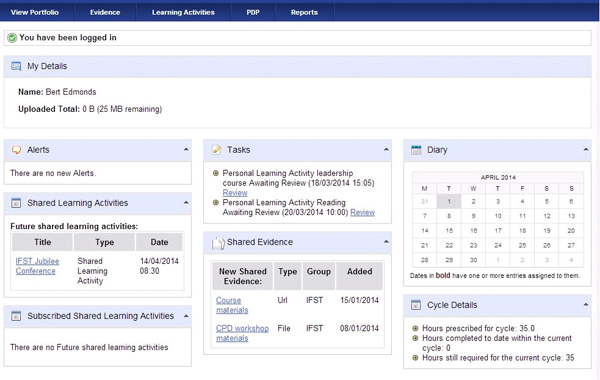Click bullet icon beside Reading activity task

click(x=215, y=202)
